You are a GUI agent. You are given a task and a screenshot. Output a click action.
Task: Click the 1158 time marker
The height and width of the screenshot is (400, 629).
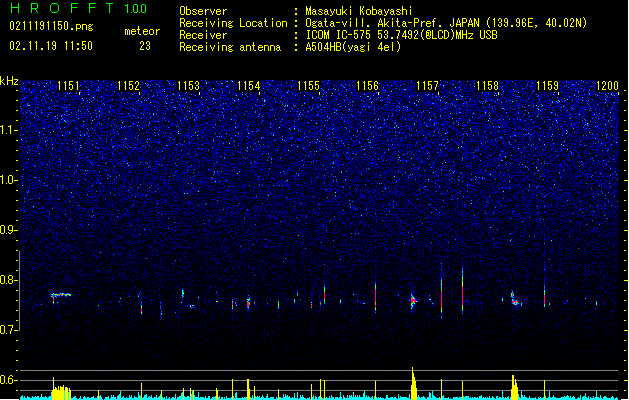[x=487, y=85]
